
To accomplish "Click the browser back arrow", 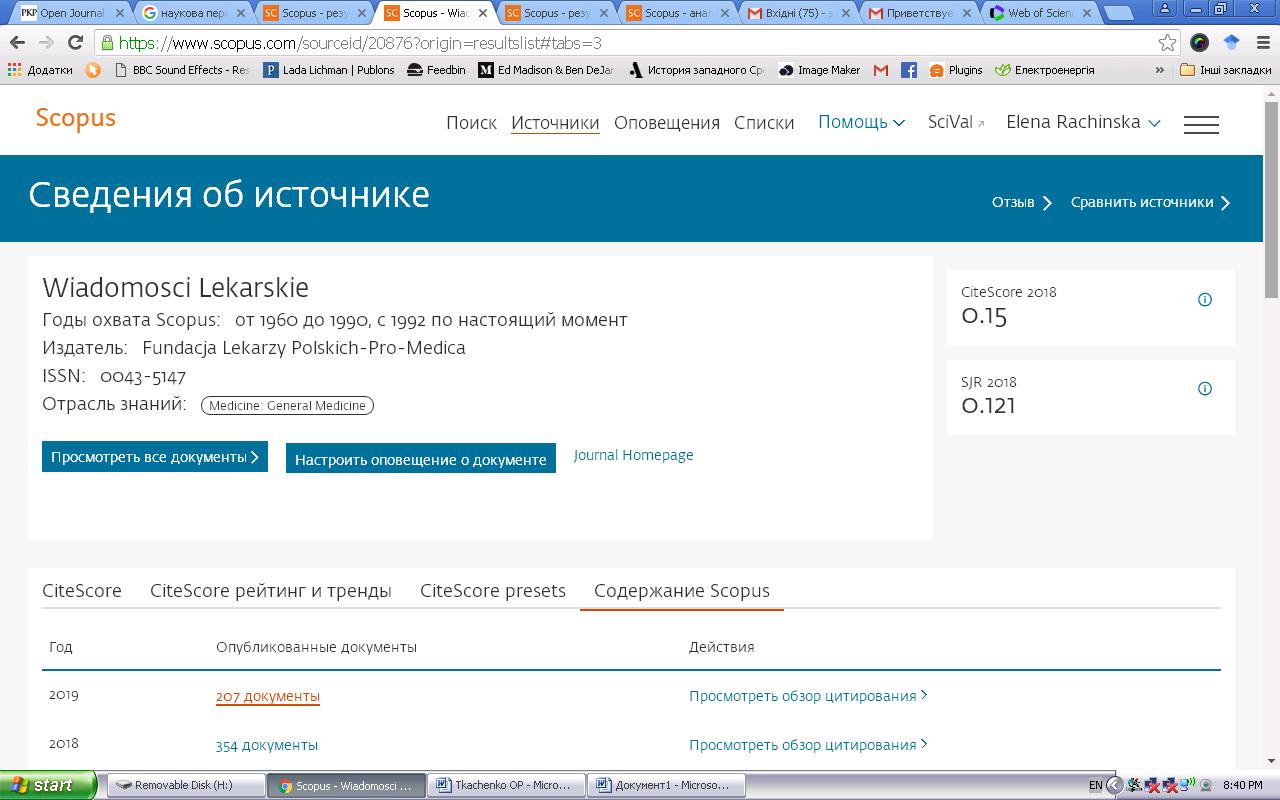I will (17, 43).
